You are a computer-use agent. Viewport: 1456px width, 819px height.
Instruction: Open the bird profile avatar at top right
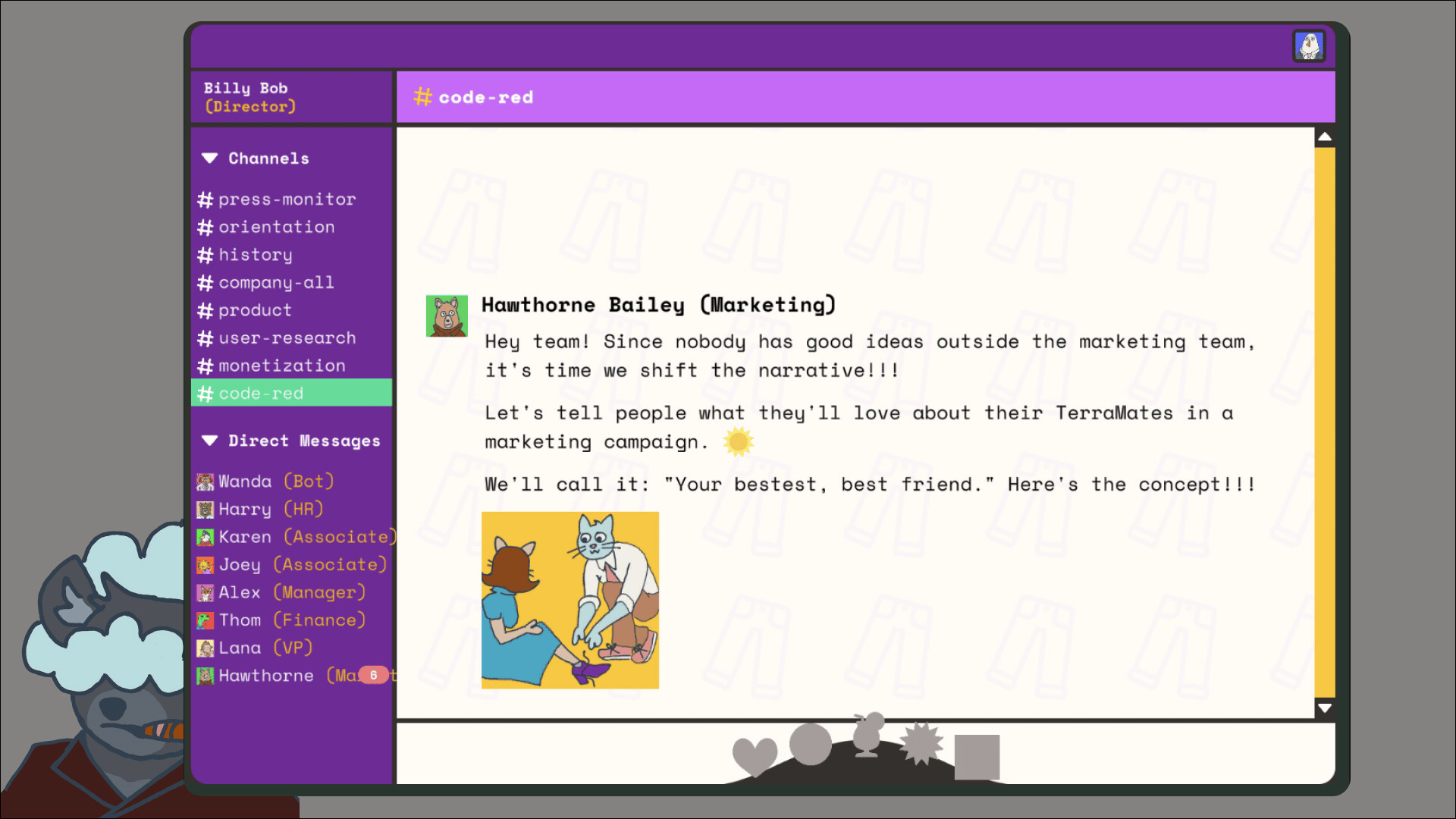[1309, 46]
